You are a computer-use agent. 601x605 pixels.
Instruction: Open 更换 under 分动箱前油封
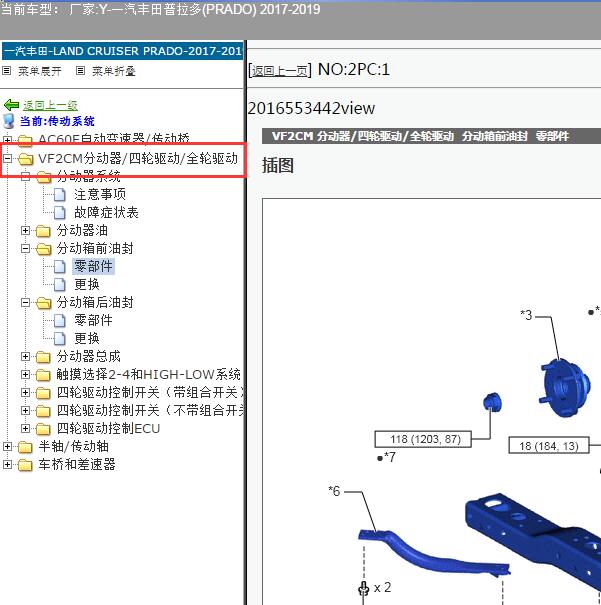pyautogui.click(x=87, y=284)
